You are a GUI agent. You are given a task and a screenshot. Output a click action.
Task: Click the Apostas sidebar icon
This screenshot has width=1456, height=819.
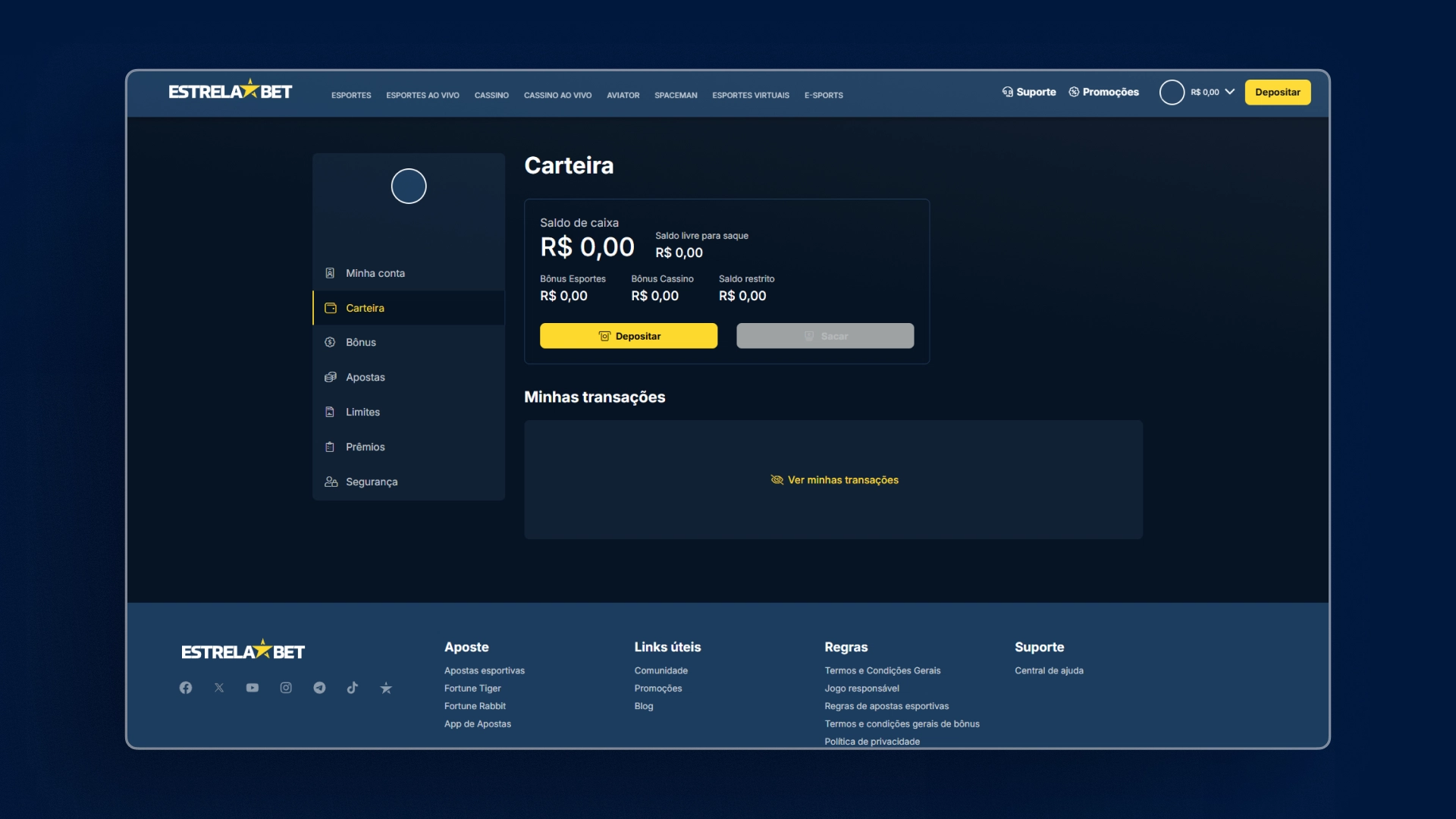pos(331,377)
